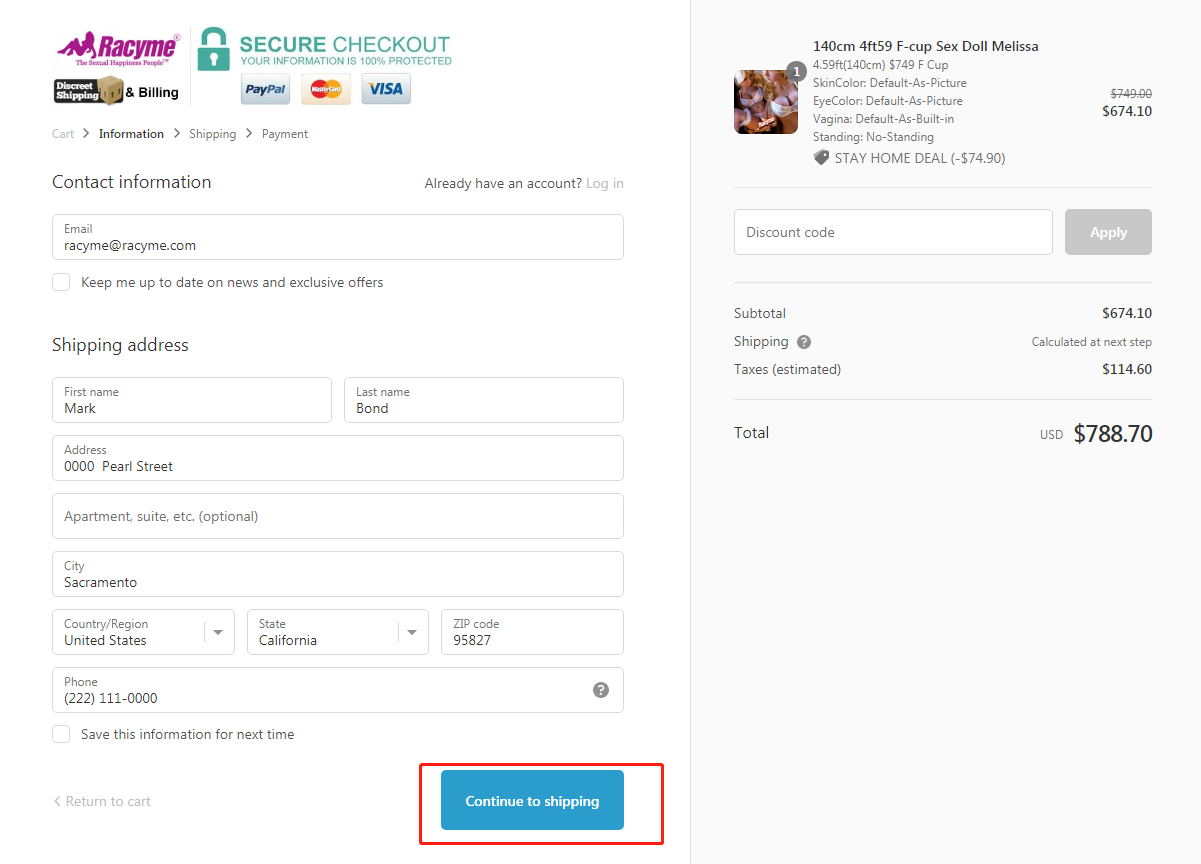This screenshot has height=864, width=1201.
Task: Select the VISA payment icon
Action: tap(386, 89)
